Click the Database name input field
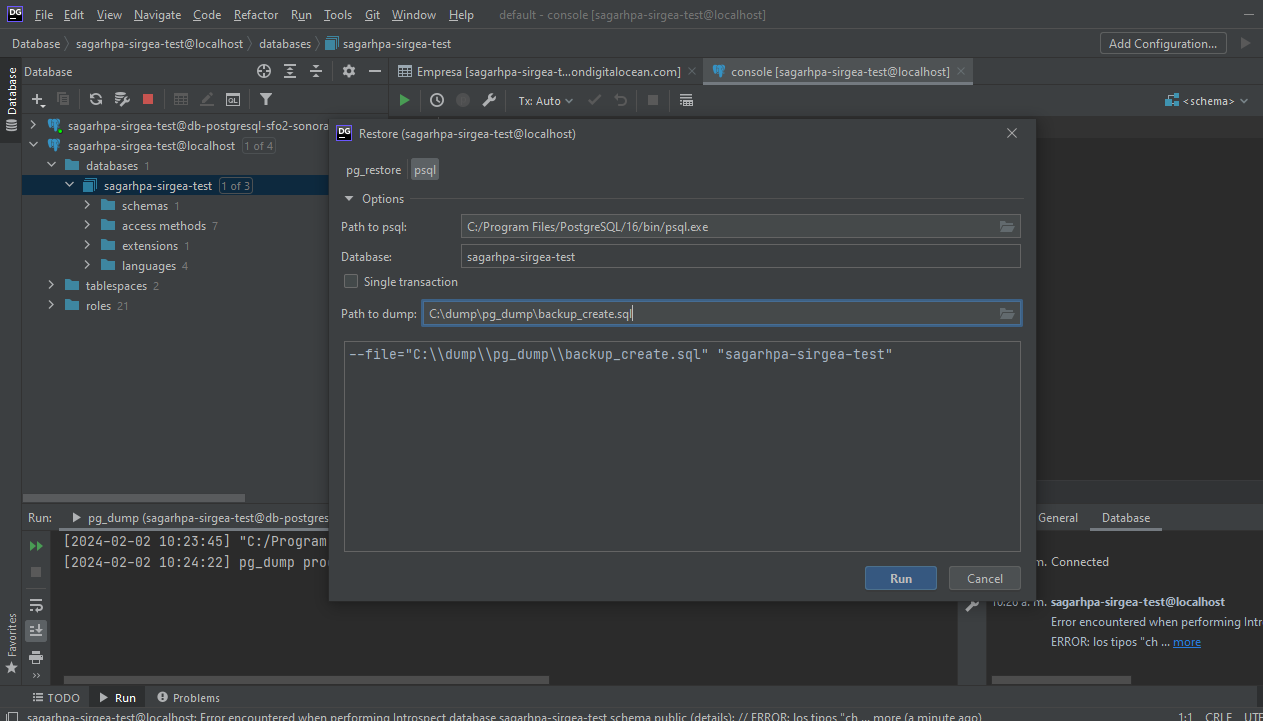 (x=741, y=256)
